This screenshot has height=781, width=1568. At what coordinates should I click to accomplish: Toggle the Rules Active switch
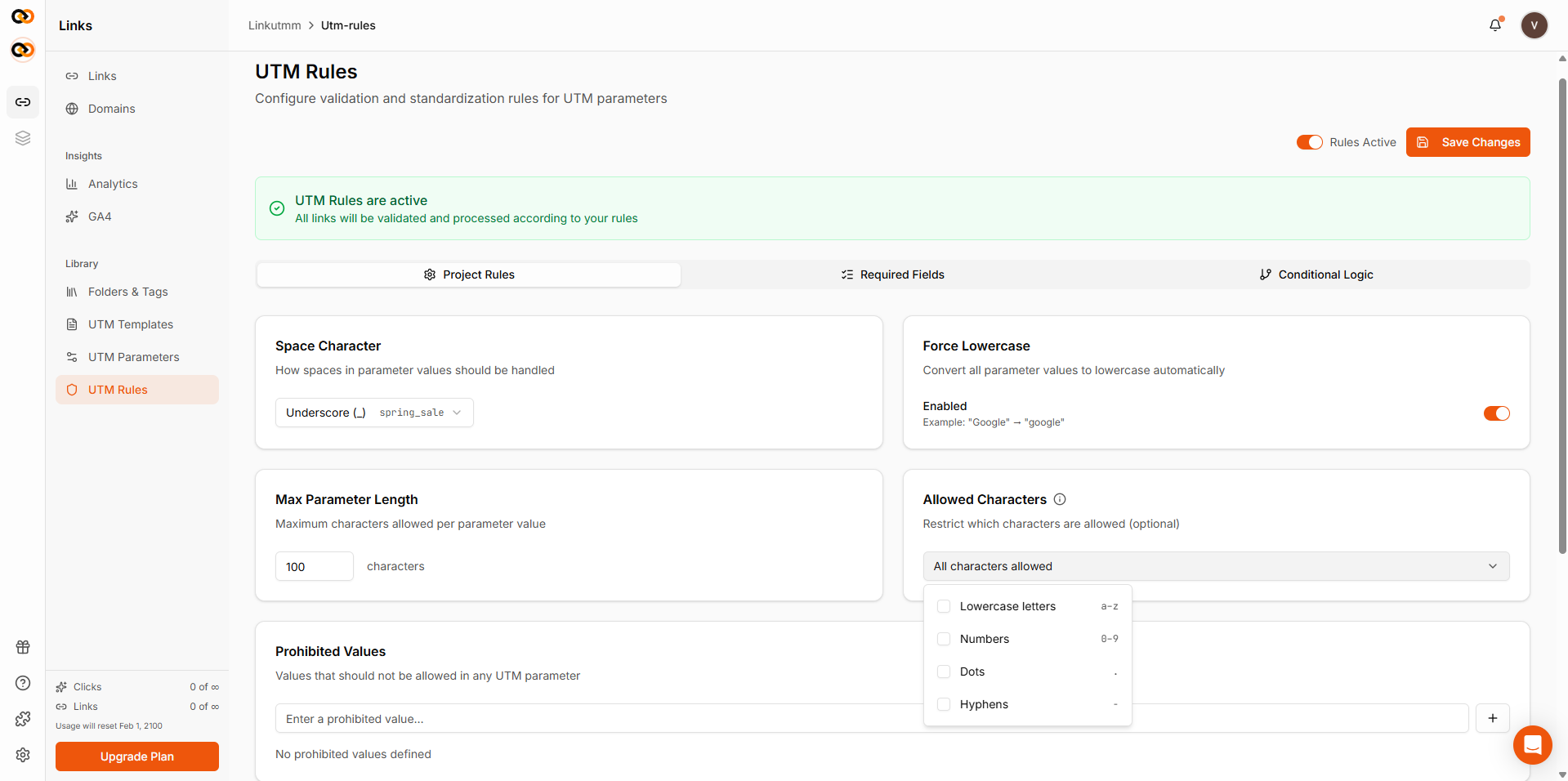pyautogui.click(x=1309, y=142)
